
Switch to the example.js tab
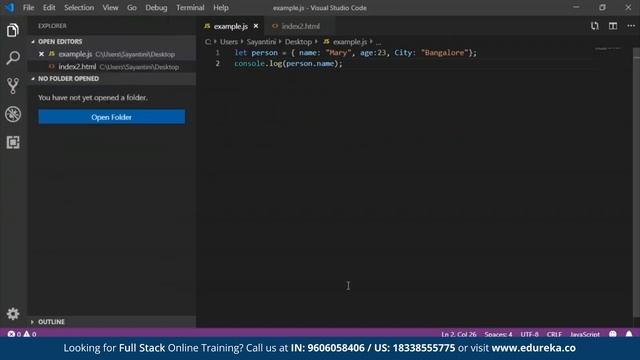point(231,26)
